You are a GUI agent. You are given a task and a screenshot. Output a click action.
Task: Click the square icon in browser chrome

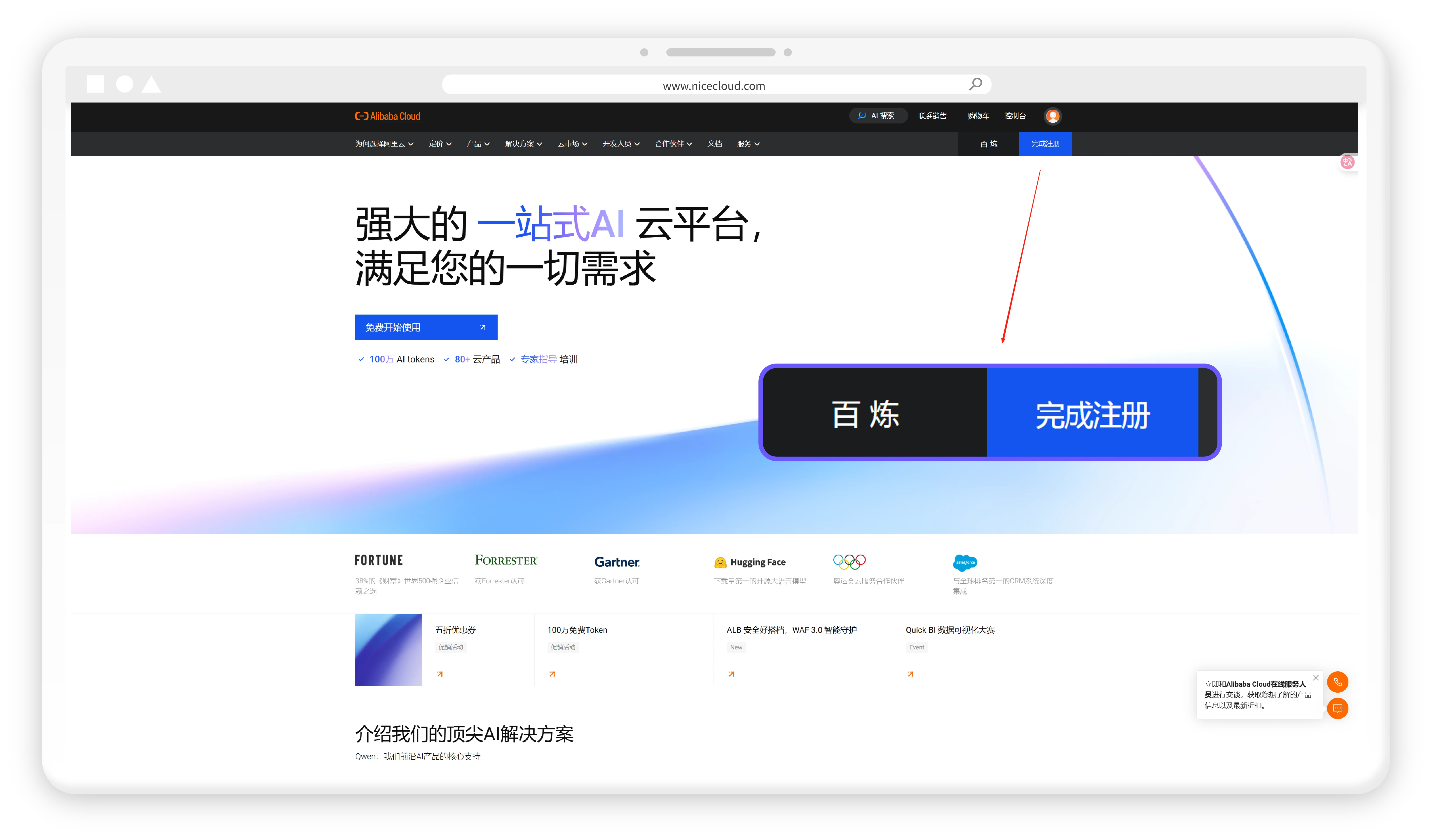96,84
